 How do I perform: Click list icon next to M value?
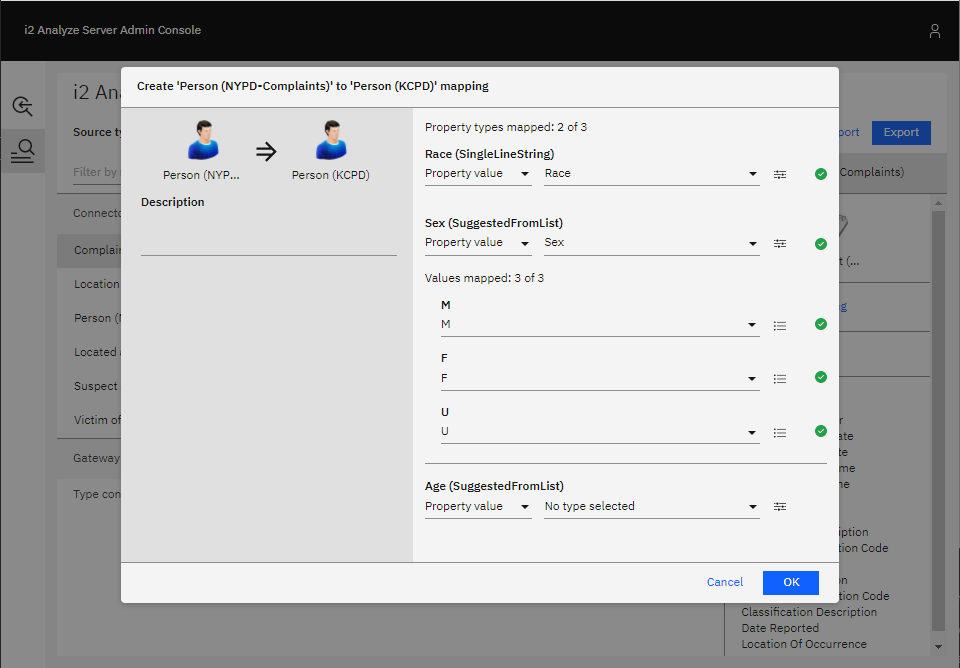780,325
